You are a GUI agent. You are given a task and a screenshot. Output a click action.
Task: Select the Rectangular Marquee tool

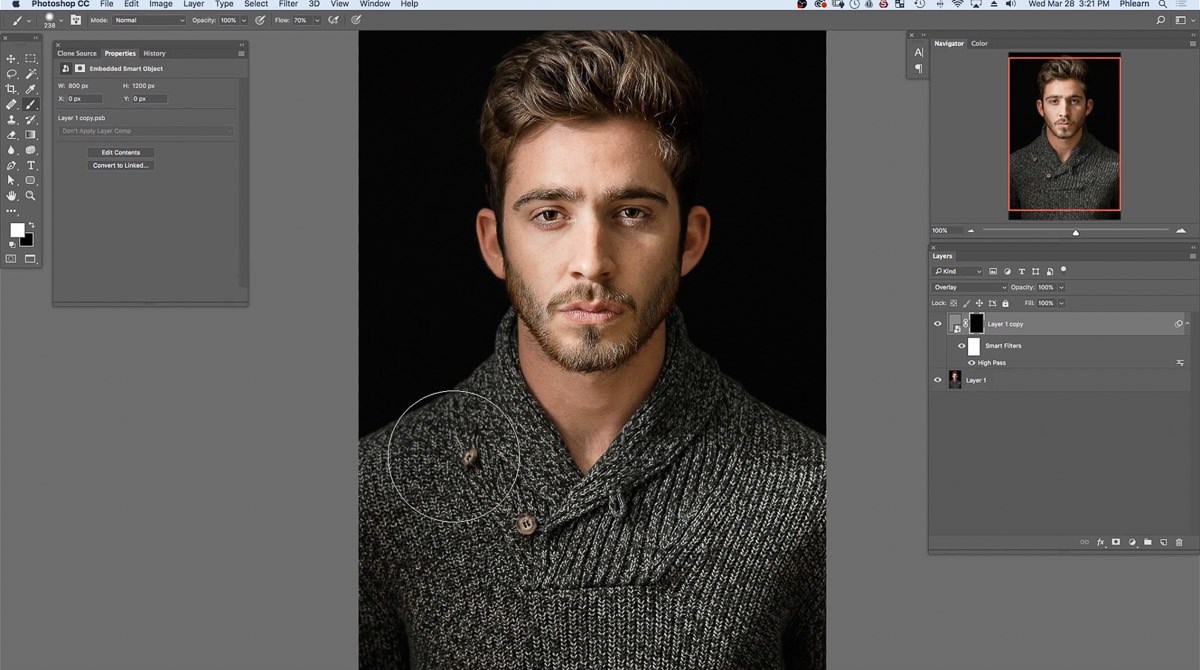tap(31, 58)
